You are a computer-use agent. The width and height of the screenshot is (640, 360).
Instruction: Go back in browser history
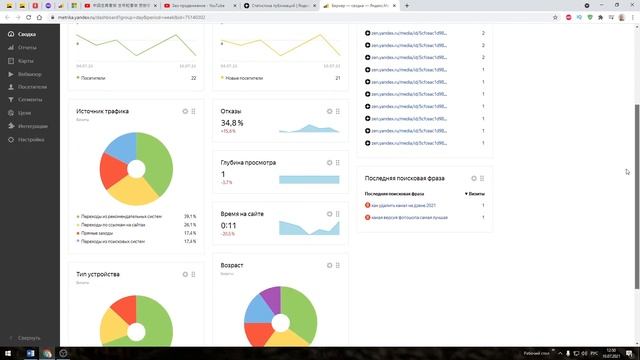7,18
